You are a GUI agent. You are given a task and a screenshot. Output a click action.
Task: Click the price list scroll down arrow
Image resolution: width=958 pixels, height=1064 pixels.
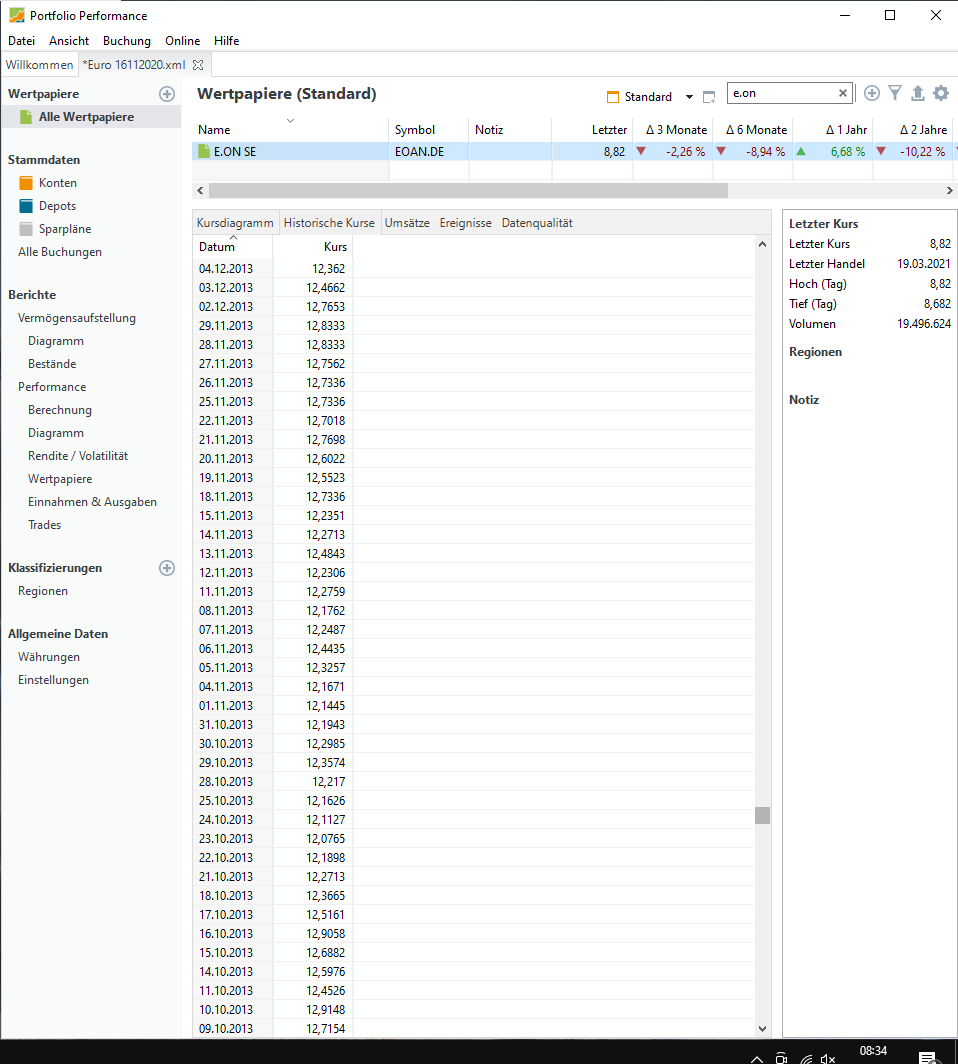(x=763, y=1029)
